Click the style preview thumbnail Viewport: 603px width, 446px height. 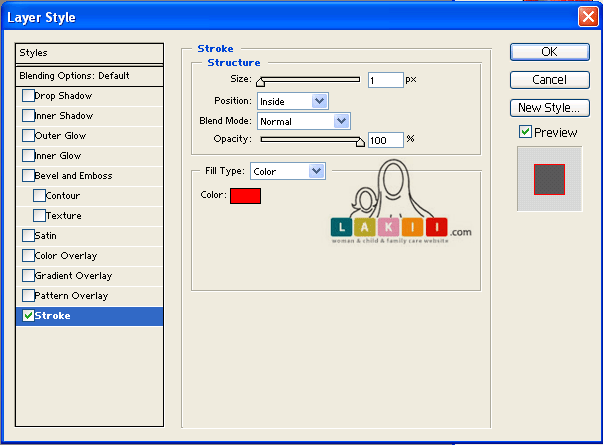click(549, 179)
